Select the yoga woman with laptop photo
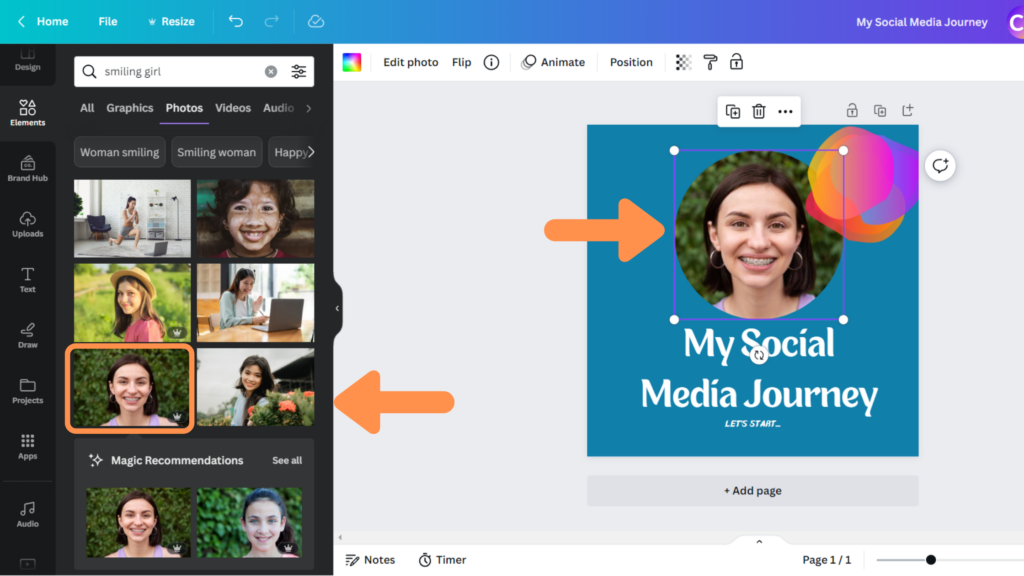Screen dimensions: 1024x576 (x=133, y=219)
